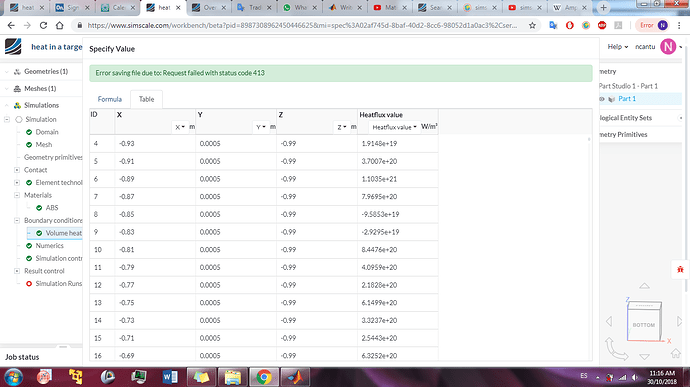
Task: Go back with browser back arrow
Action: (11, 26)
